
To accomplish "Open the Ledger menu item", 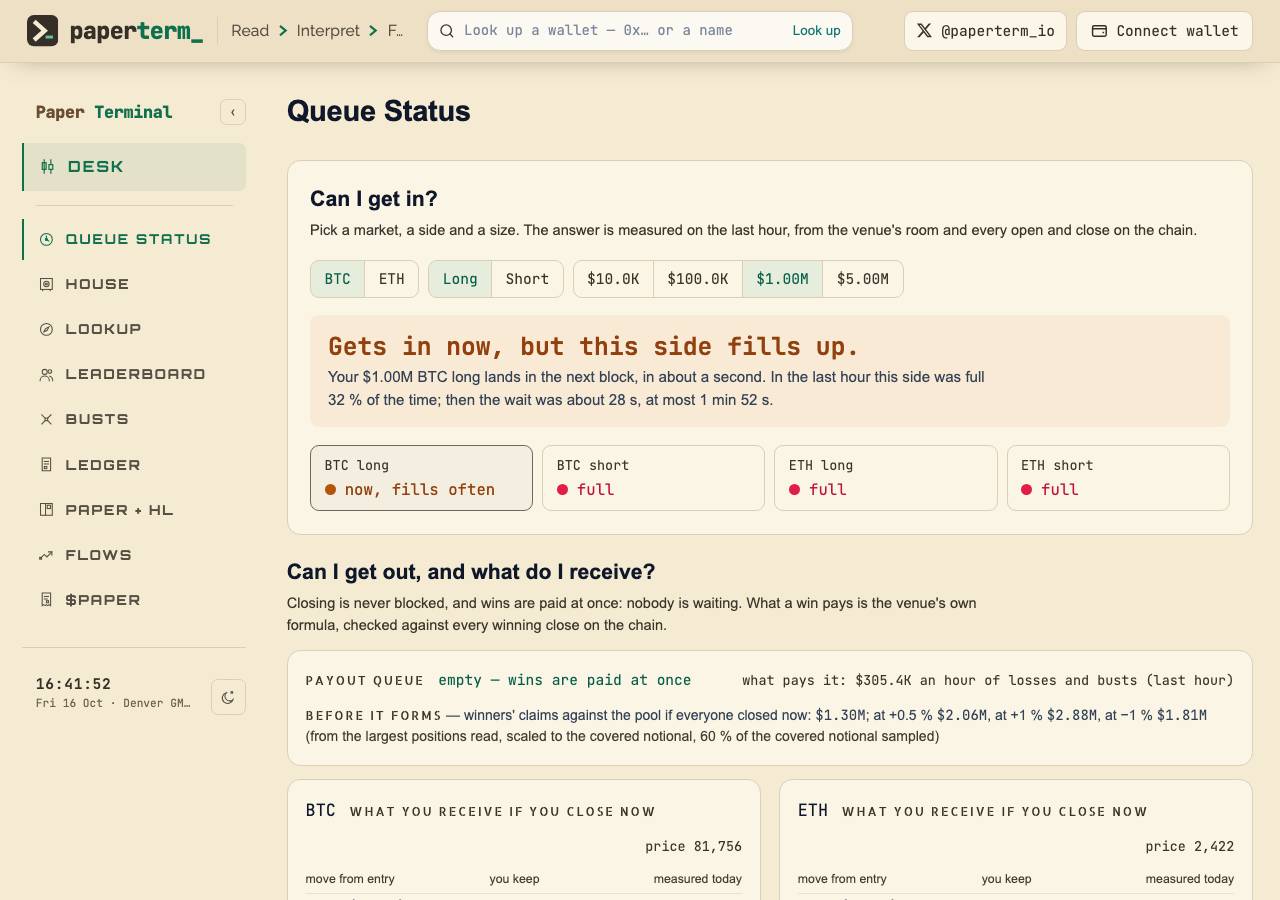I will [134, 465].
